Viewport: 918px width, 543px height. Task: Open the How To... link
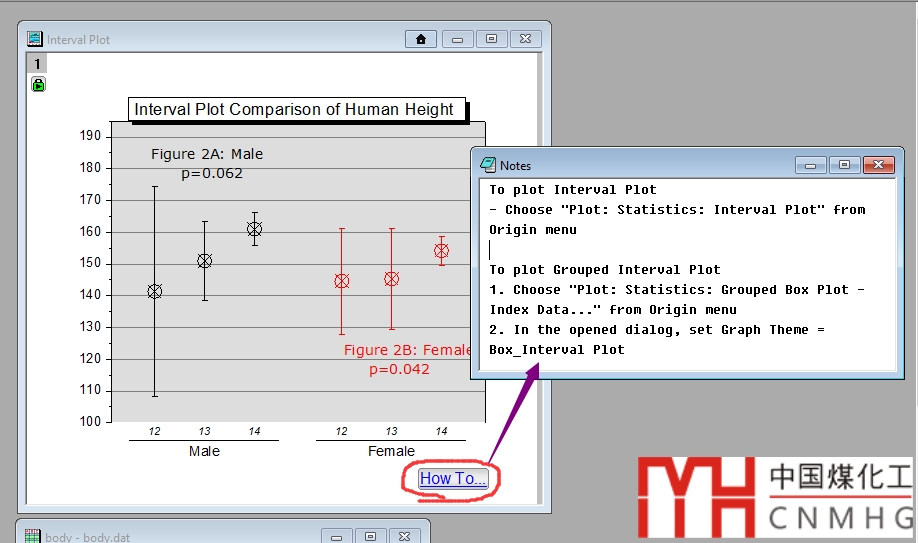click(x=453, y=478)
